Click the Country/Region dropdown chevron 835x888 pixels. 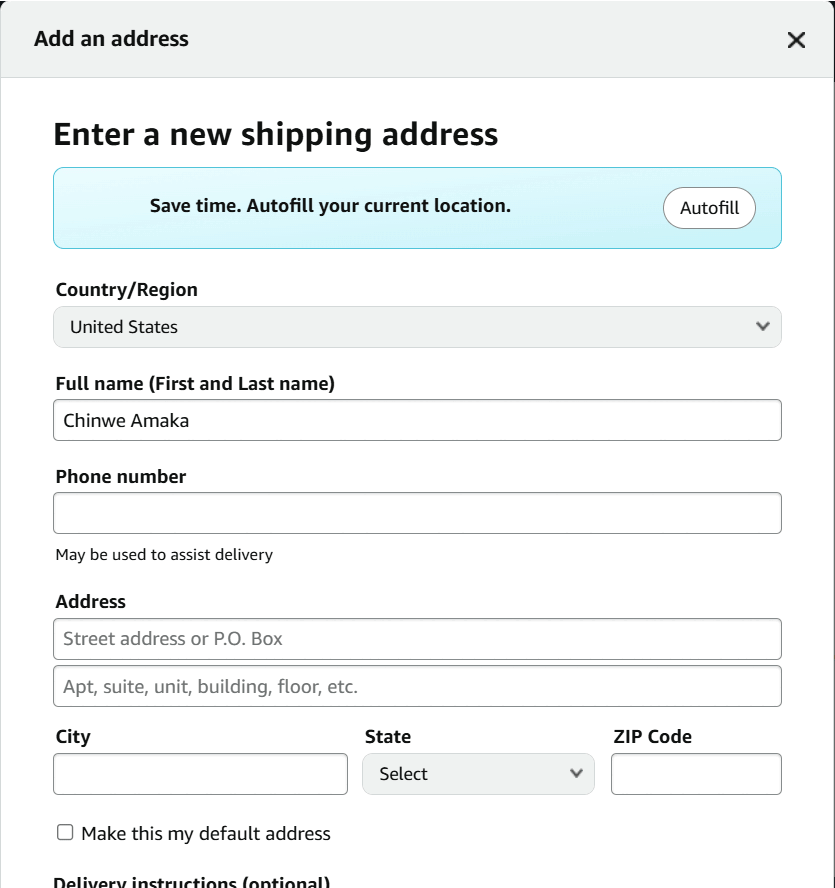tap(761, 327)
